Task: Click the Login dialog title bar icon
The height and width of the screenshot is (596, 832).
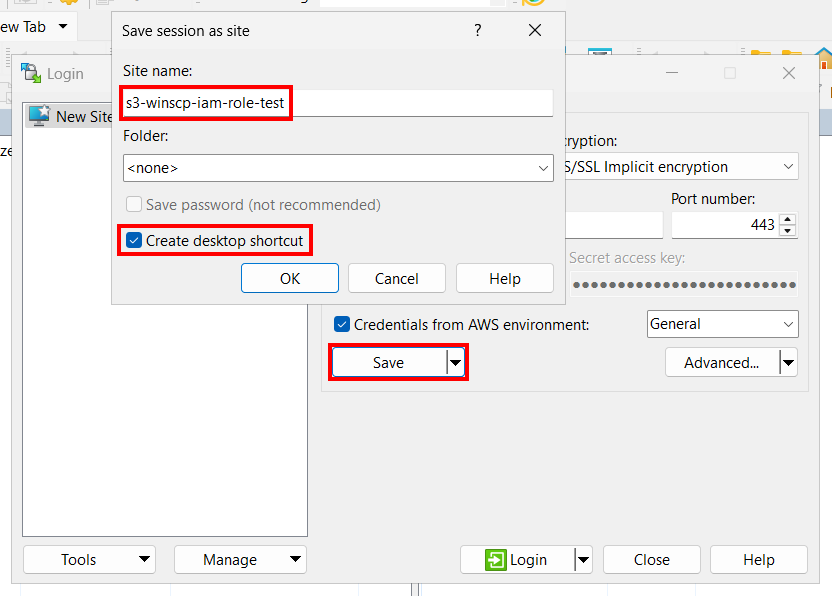Action: (x=31, y=73)
